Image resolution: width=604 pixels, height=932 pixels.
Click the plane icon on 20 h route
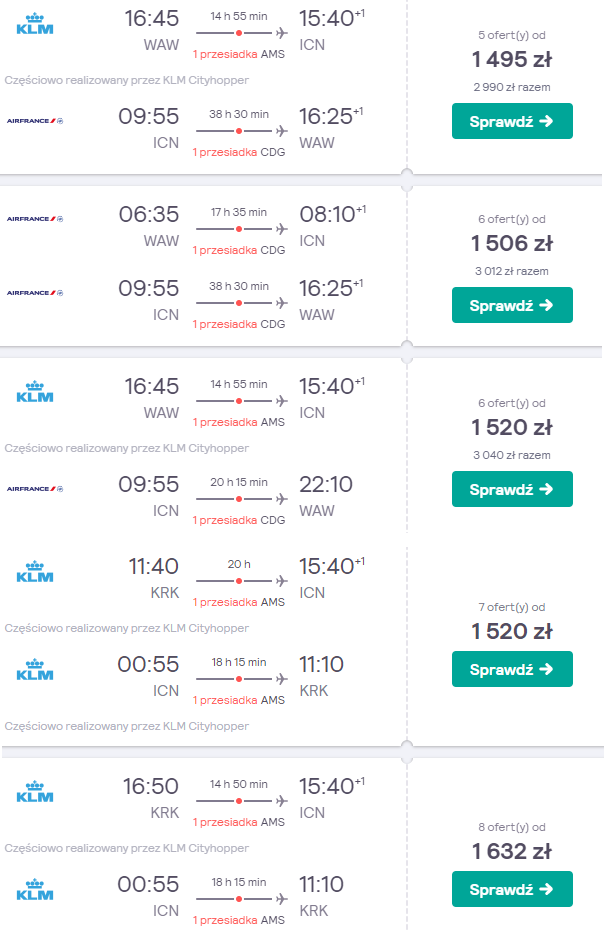pyautogui.click(x=281, y=581)
